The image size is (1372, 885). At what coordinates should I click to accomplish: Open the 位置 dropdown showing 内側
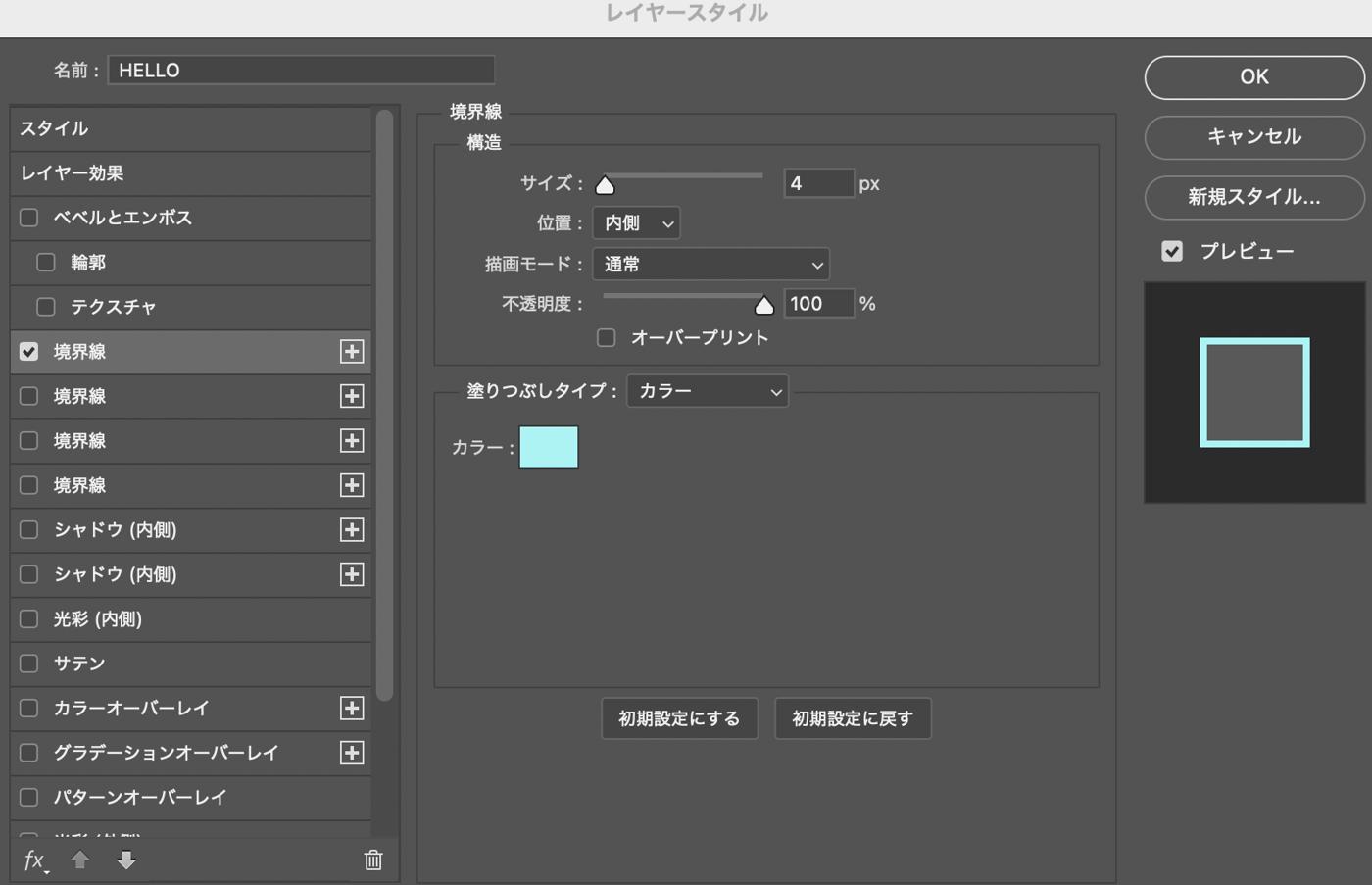pos(637,223)
